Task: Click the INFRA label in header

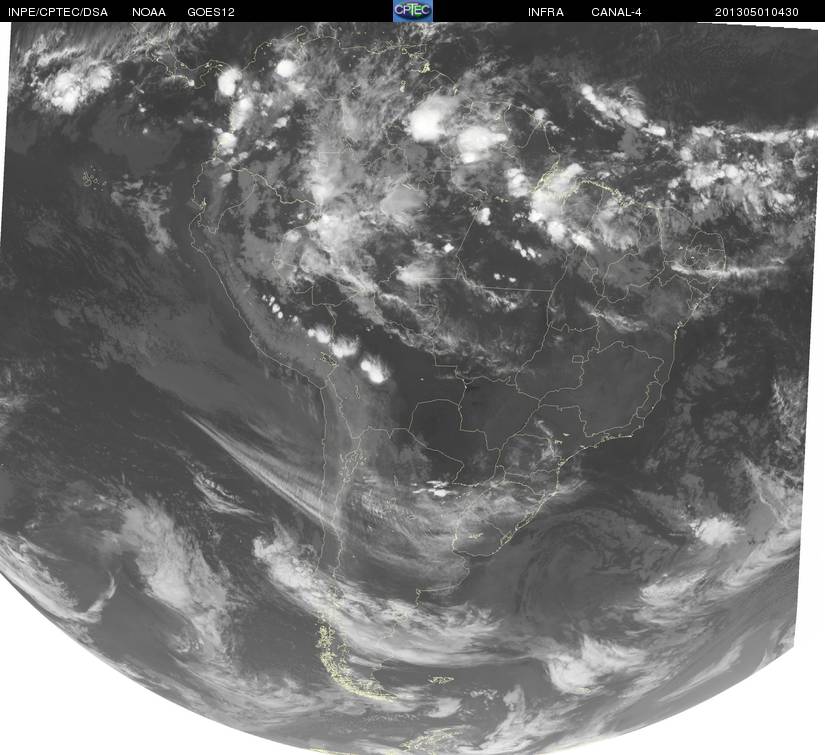Action: point(546,12)
